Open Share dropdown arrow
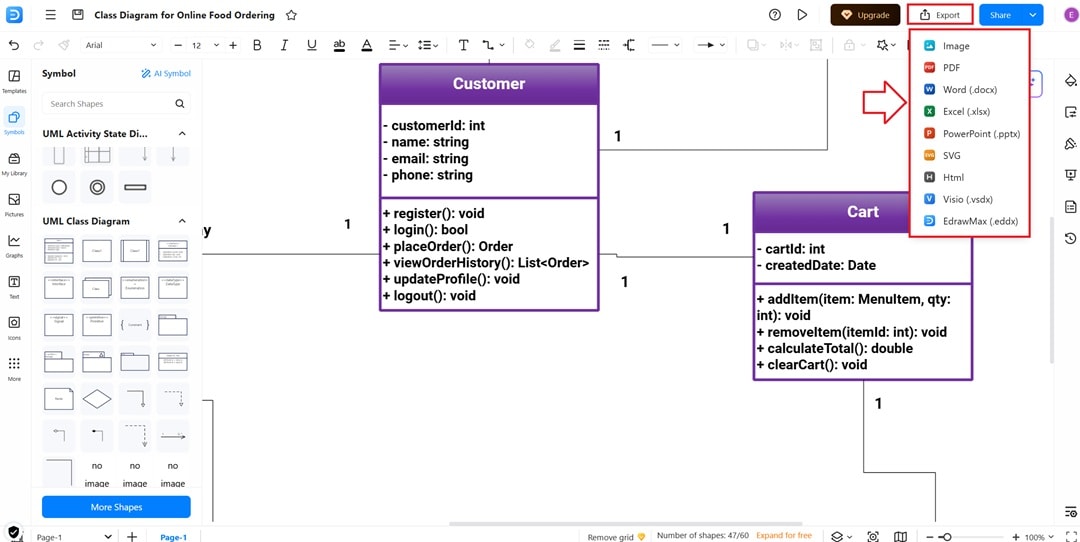The width and height of the screenshot is (1080, 542). [1032, 14]
